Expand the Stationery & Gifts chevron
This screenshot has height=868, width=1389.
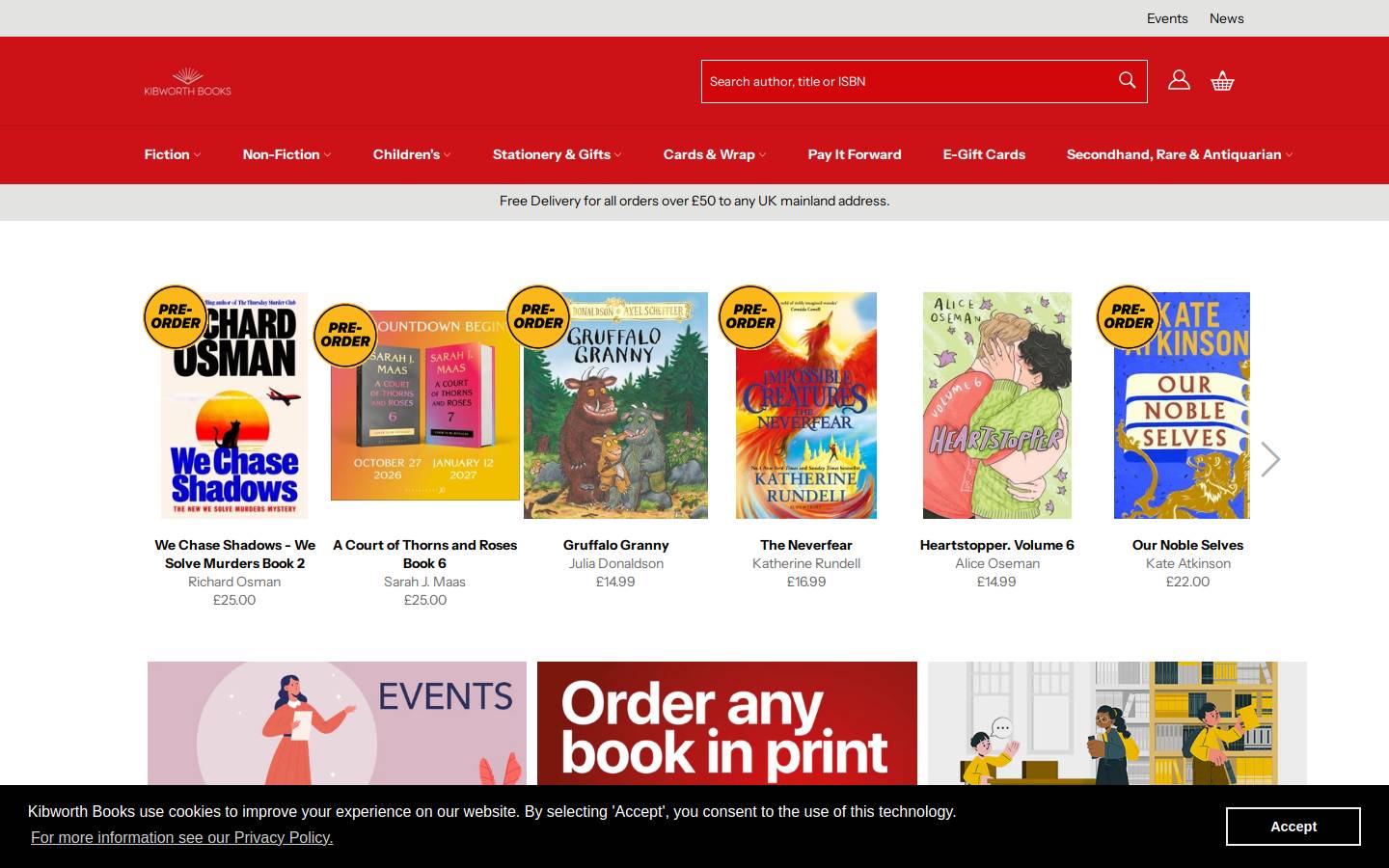[617, 155]
